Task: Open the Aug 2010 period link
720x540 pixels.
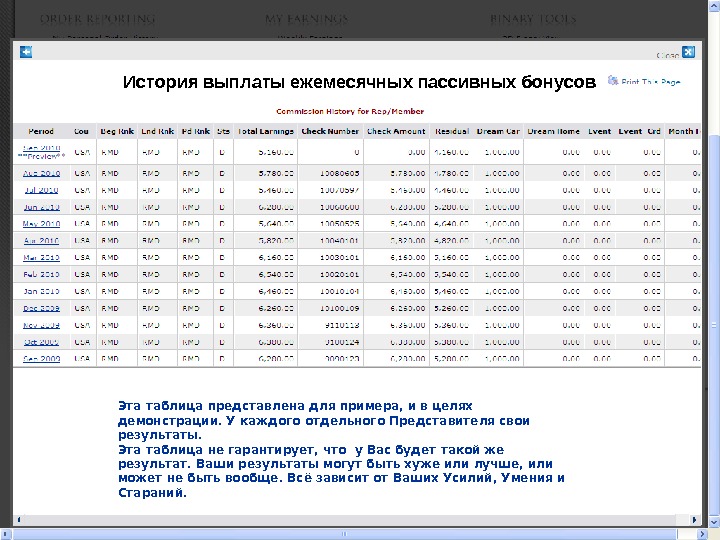Action: click(x=41, y=174)
